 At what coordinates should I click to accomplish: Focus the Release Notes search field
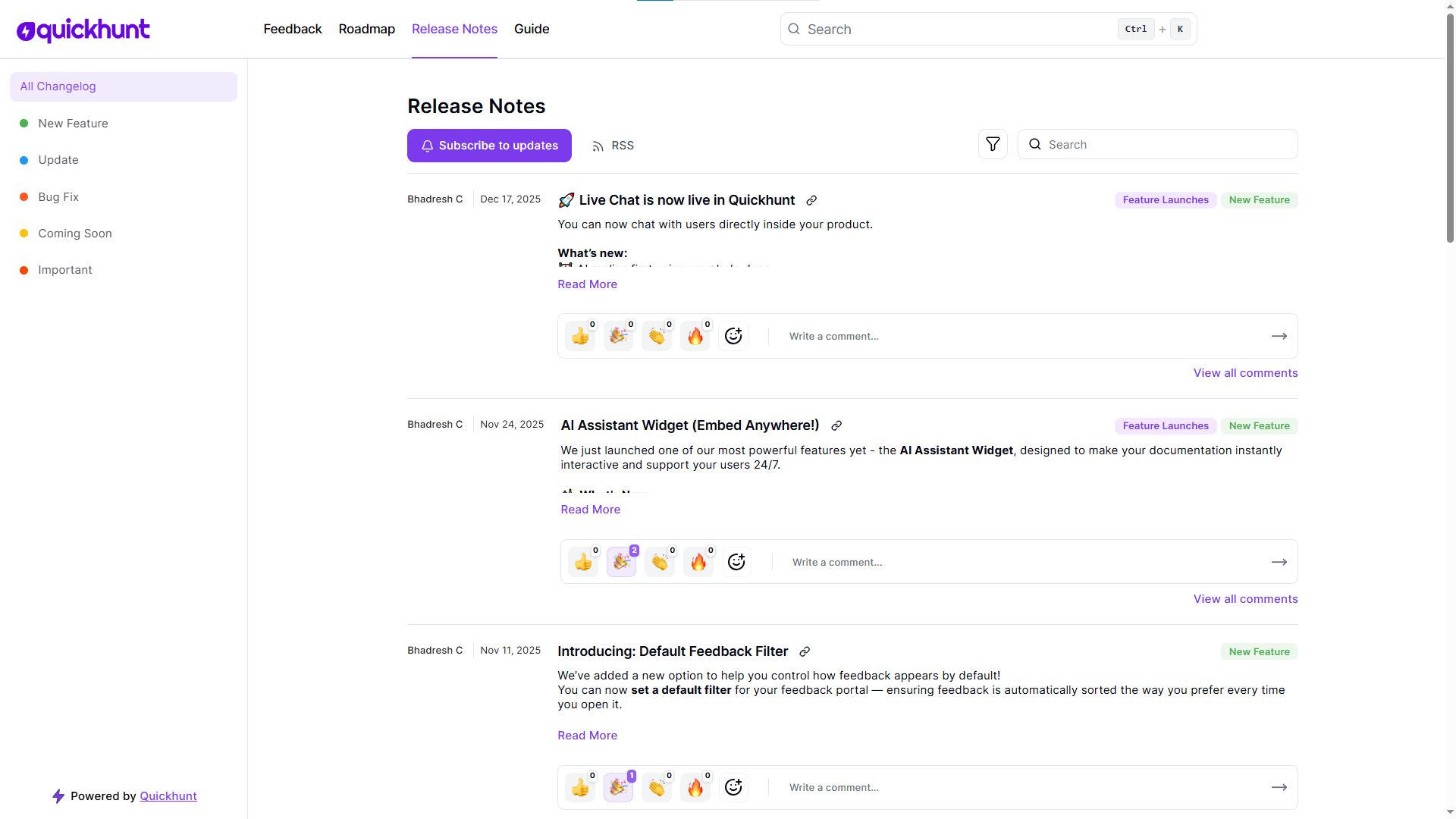click(1157, 144)
